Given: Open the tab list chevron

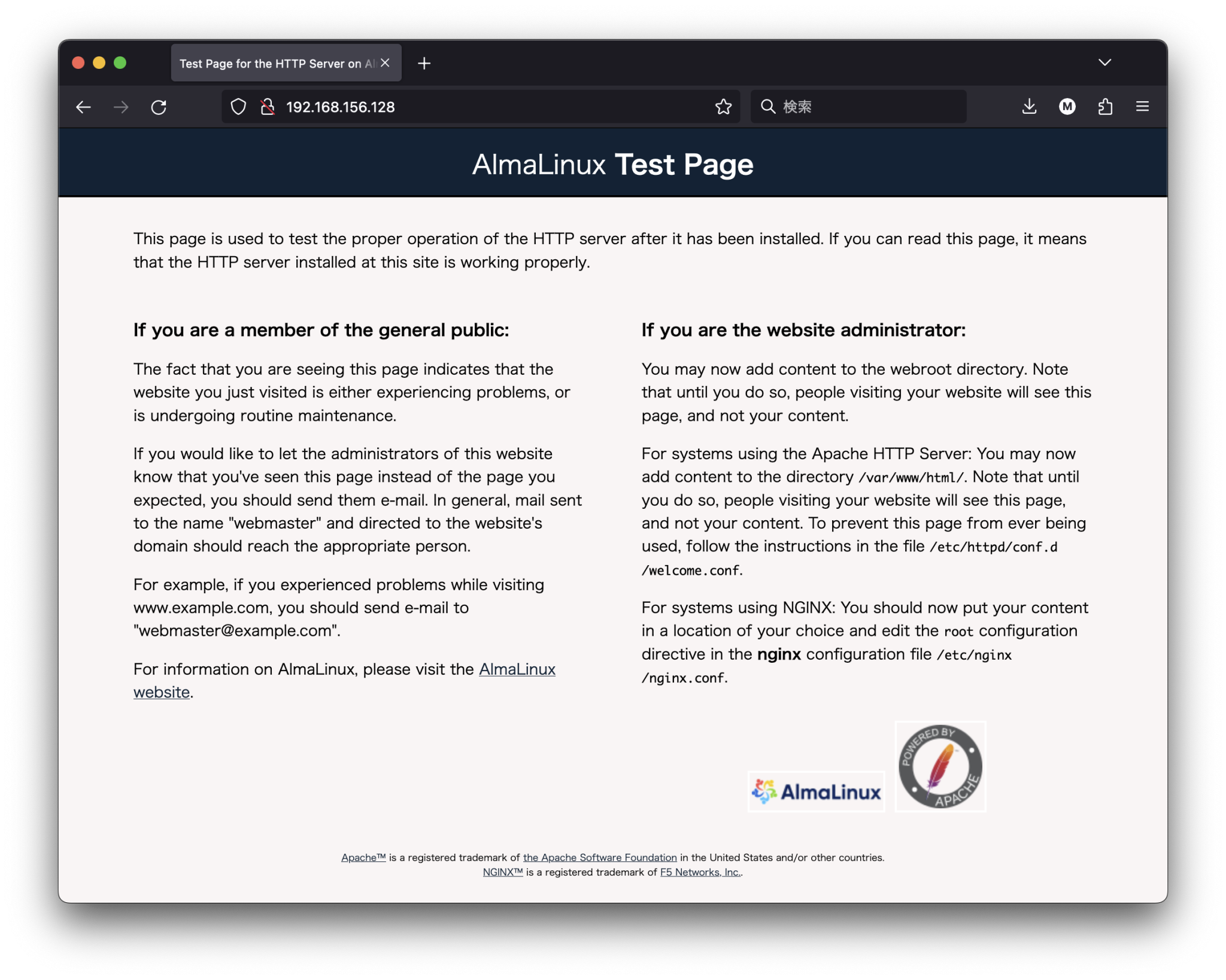Looking at the screenshot, I should pyautogui.click(x=1105, y=62).
